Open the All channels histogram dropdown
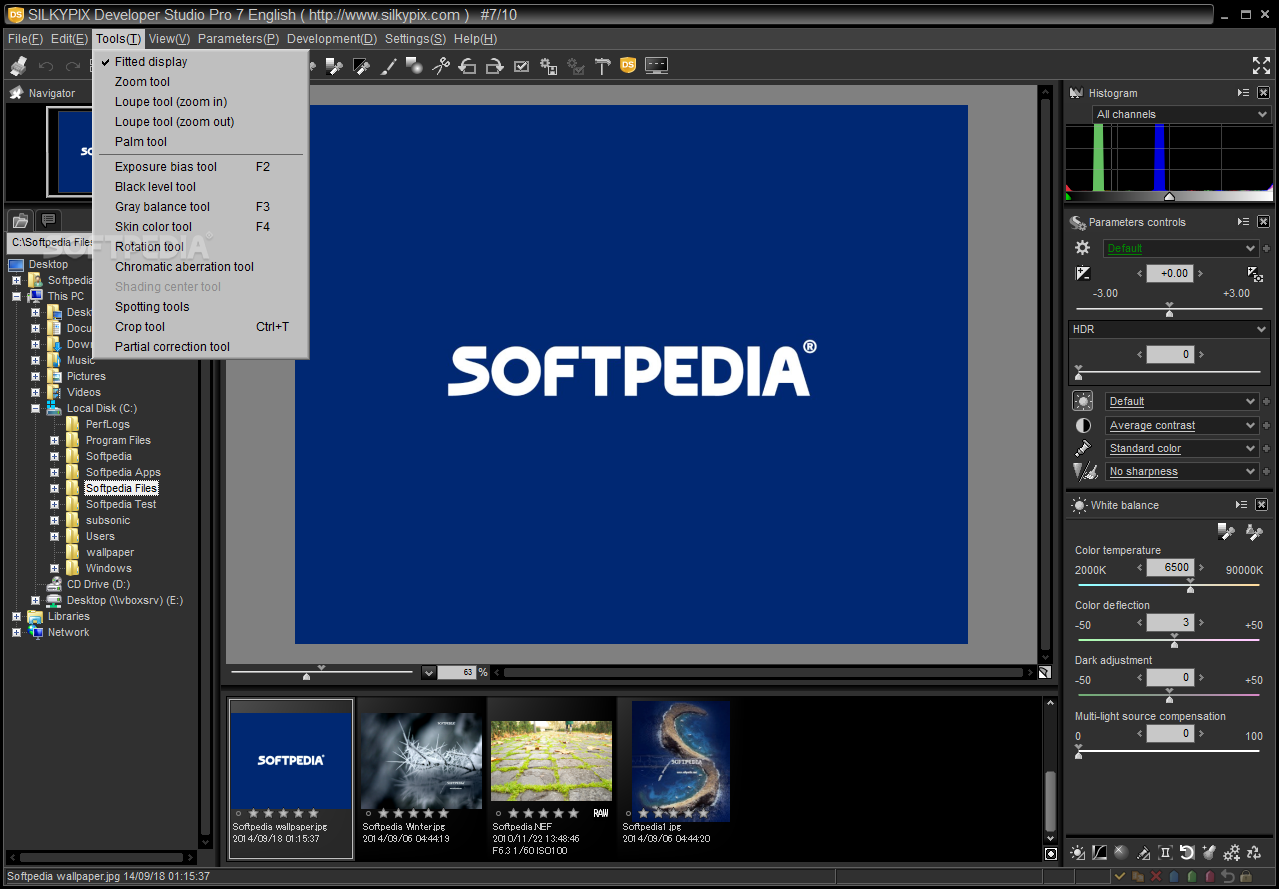The width and height of the screenshot is (1279, 889). [x=1181, y=114]
